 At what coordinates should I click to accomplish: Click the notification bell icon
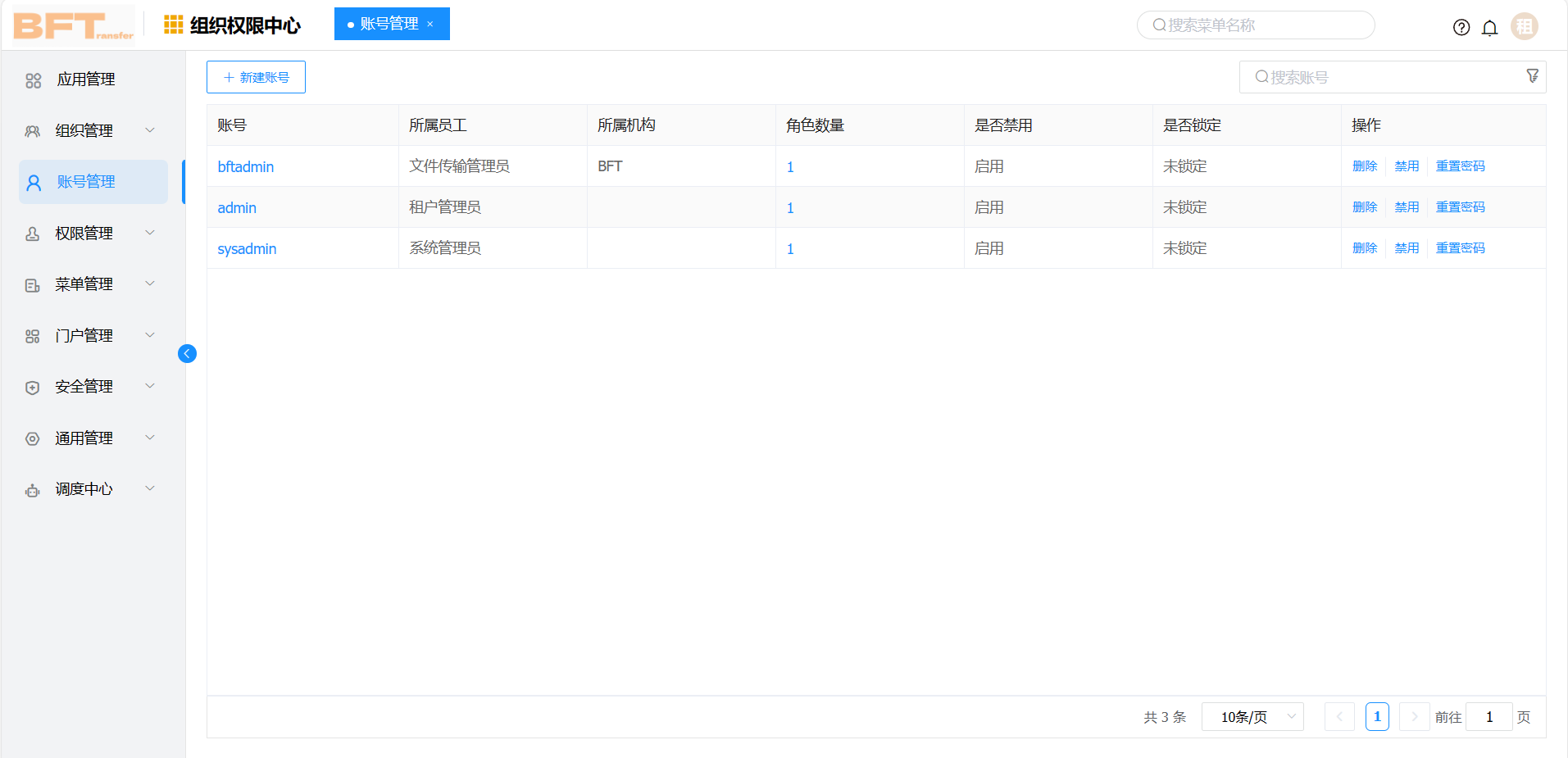tap(1490, 26)
